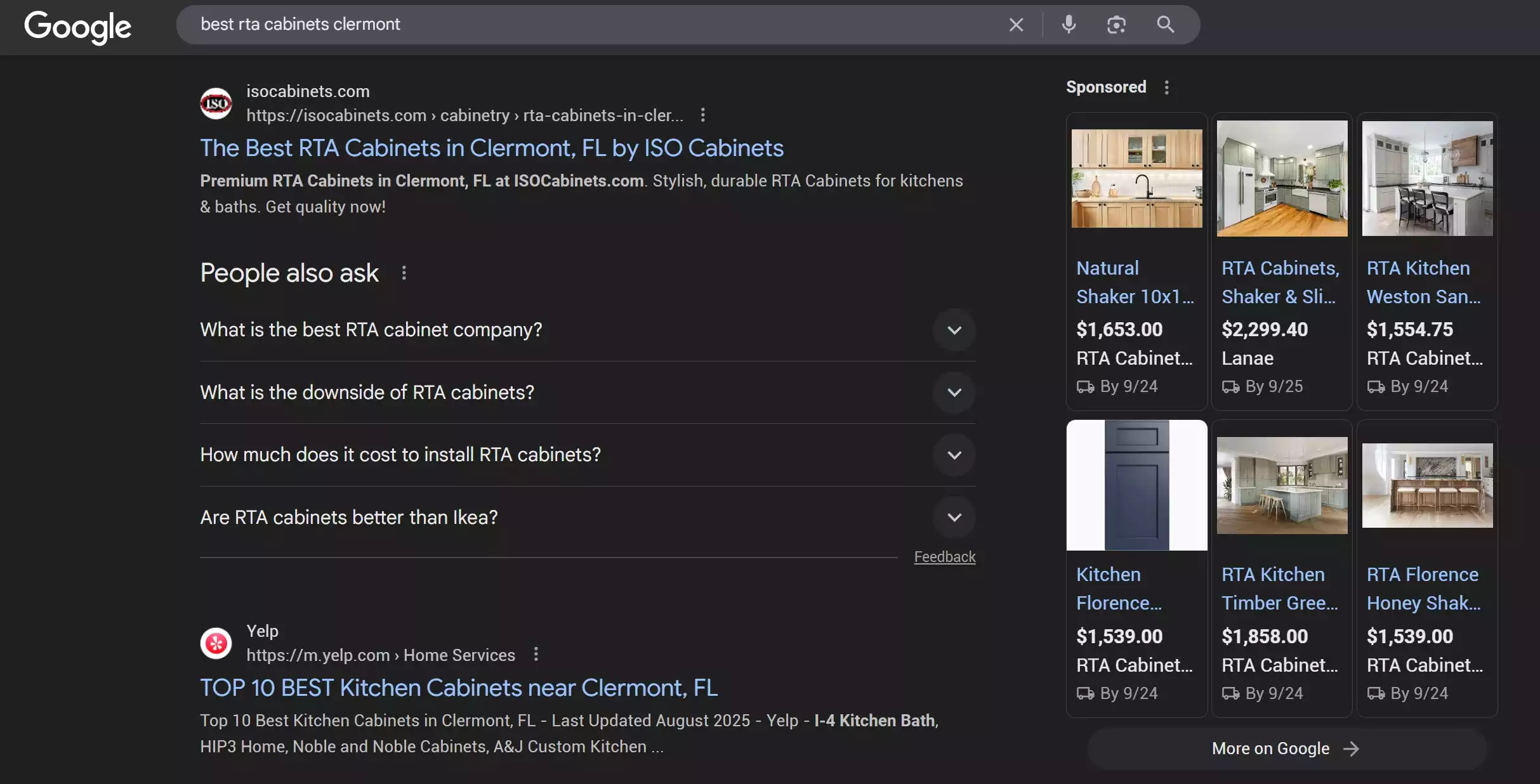Viewport: 1540px width, 784px height.
Task: Click the magnifying glass search button
Action: point(1165,25)
